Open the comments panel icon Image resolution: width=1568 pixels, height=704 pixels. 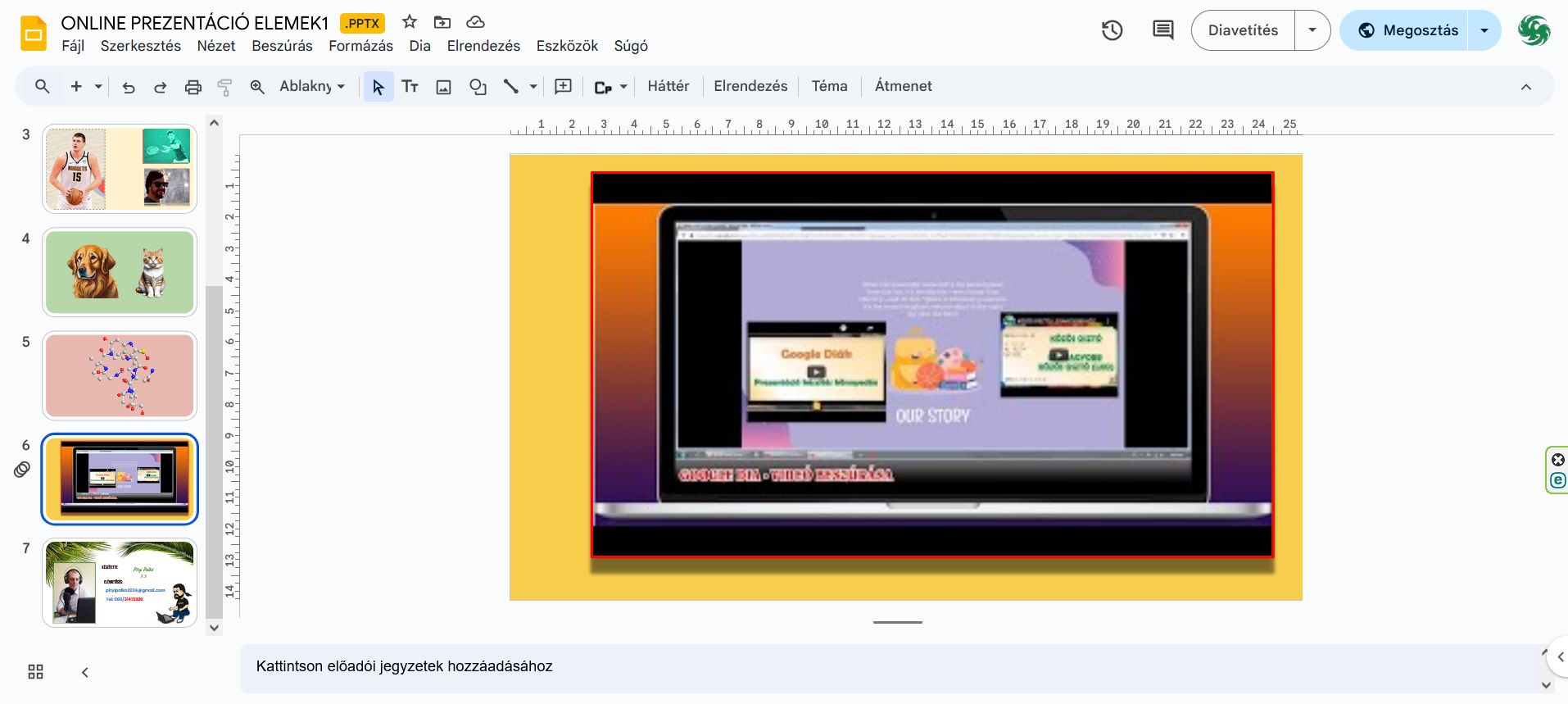click(1162, 30)
